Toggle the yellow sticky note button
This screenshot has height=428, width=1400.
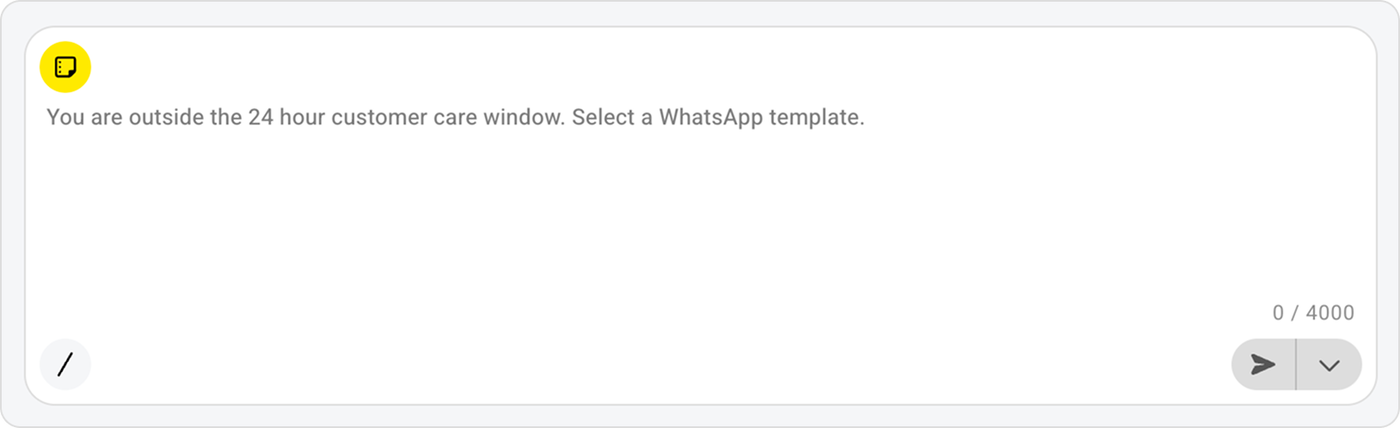pyautogui.click(x=65, y=68)
